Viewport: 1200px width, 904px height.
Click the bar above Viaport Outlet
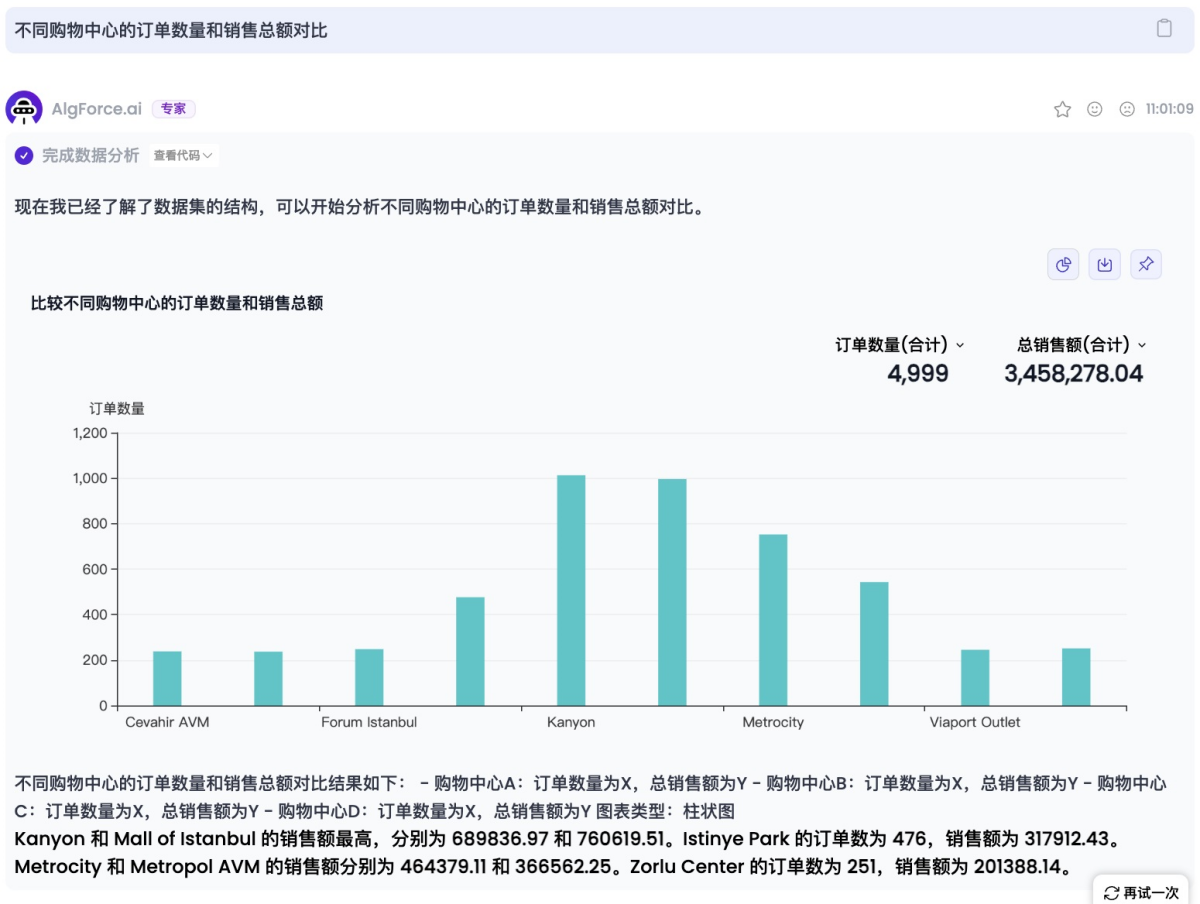pyautogui.click(x=975, y=677)
